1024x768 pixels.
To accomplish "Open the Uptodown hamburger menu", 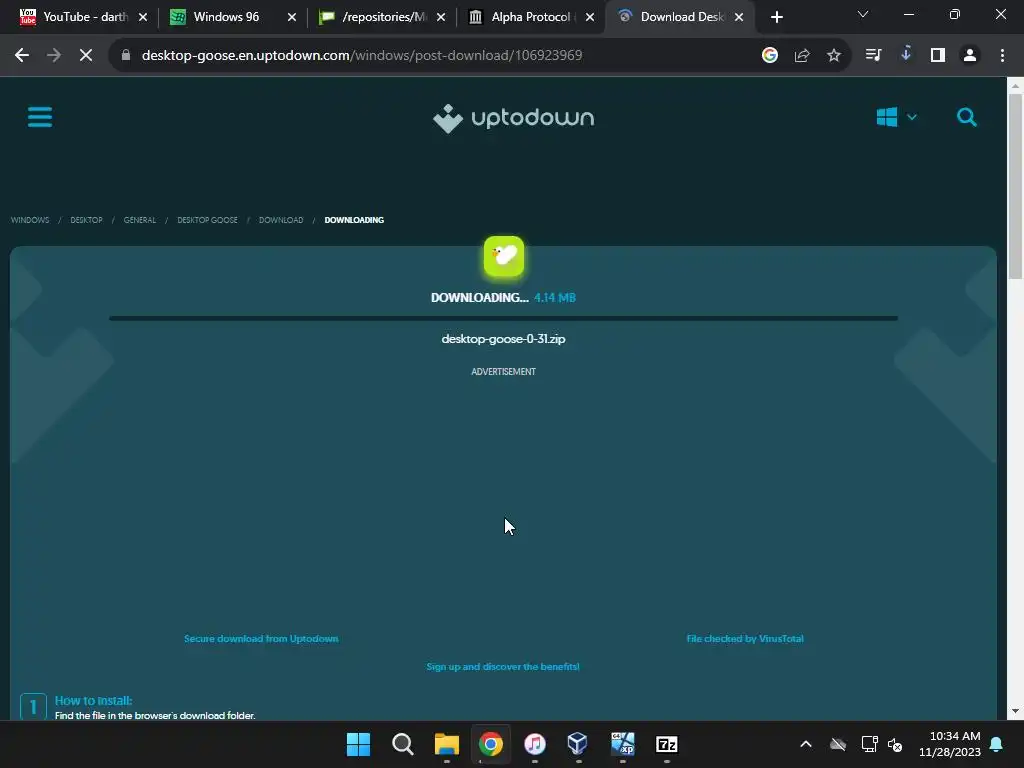I will (40, 118).
